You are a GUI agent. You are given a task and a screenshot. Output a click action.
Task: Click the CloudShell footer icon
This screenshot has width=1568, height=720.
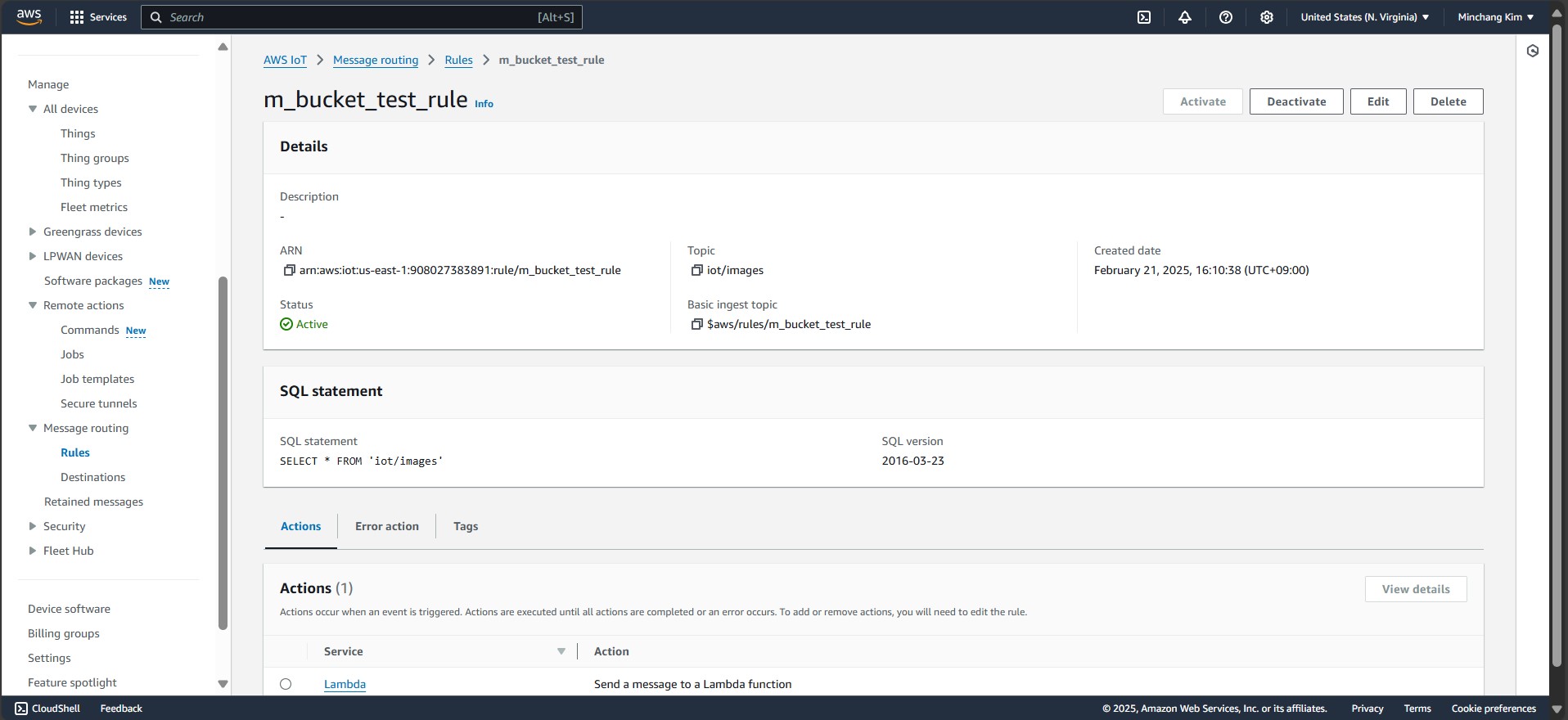coord(21,709)
